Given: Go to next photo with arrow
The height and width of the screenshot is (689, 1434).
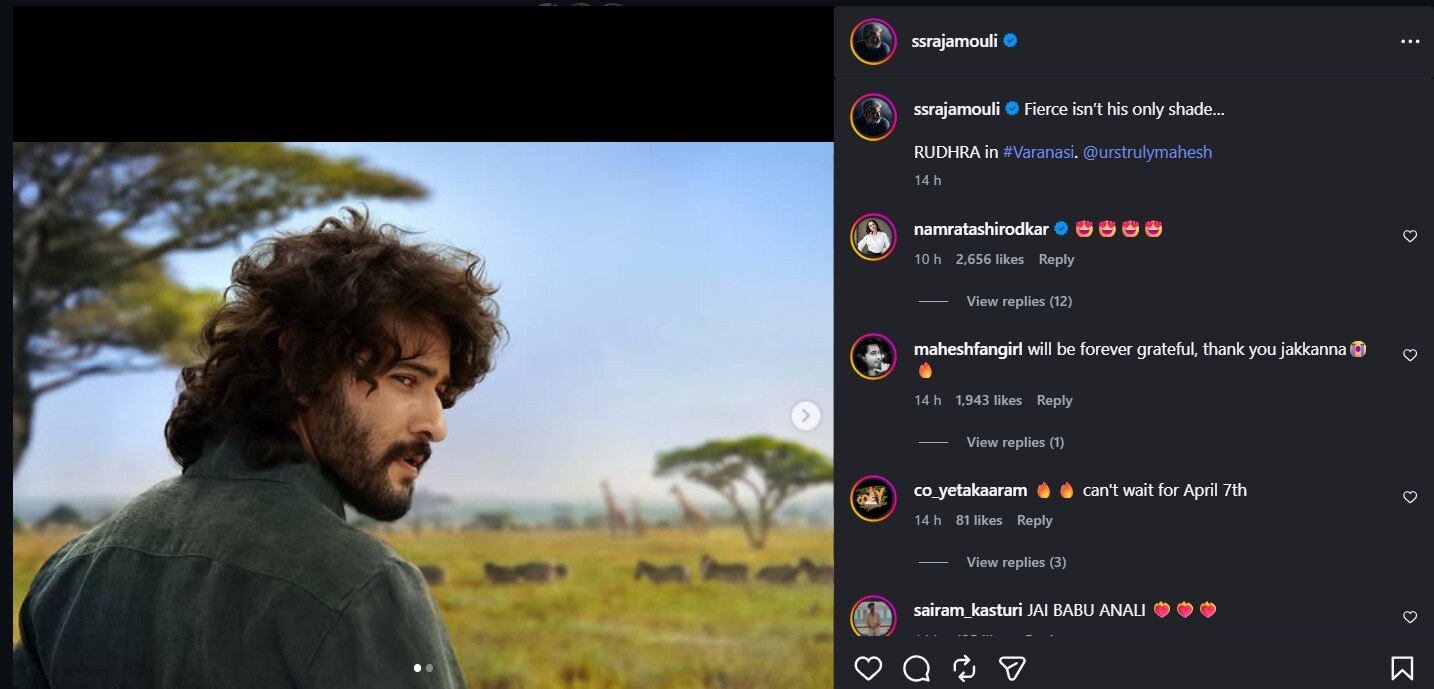Looking at the screenshot, I should pos(806,416).
